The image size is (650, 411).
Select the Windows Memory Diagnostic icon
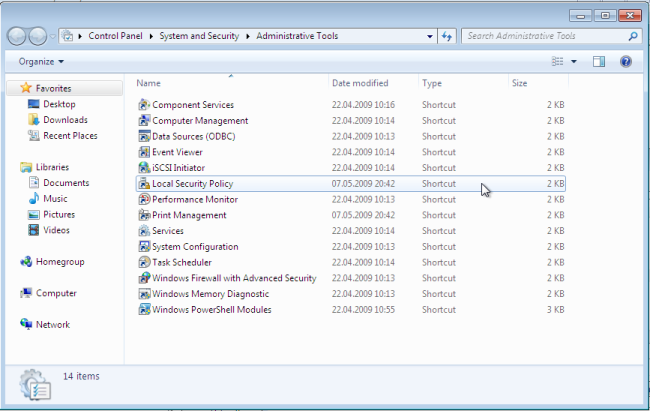tap(144, 294)
